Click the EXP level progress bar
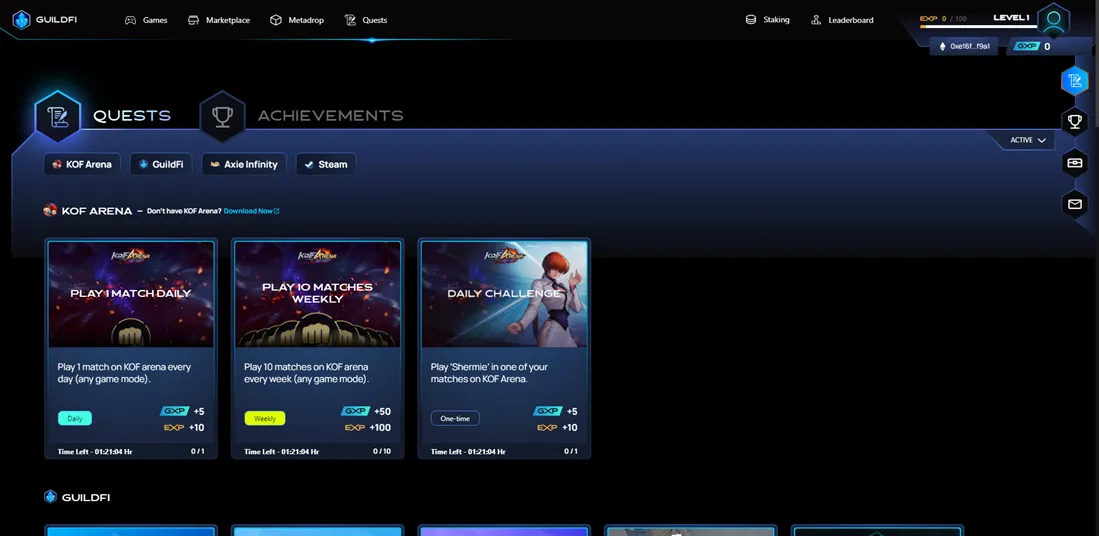 (x=978, y=27)
